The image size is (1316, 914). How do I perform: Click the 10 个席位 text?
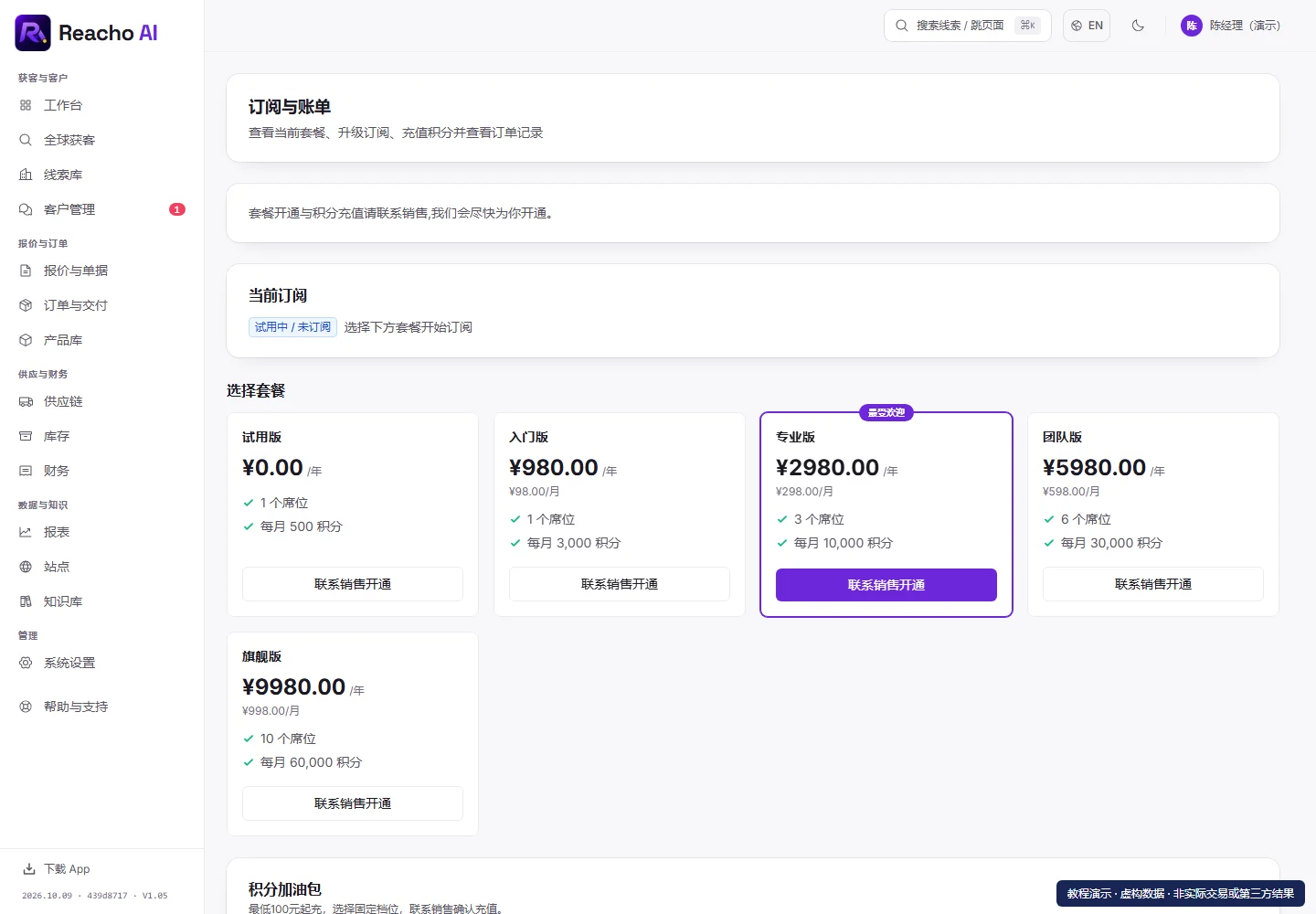click(x=288, y=739)
